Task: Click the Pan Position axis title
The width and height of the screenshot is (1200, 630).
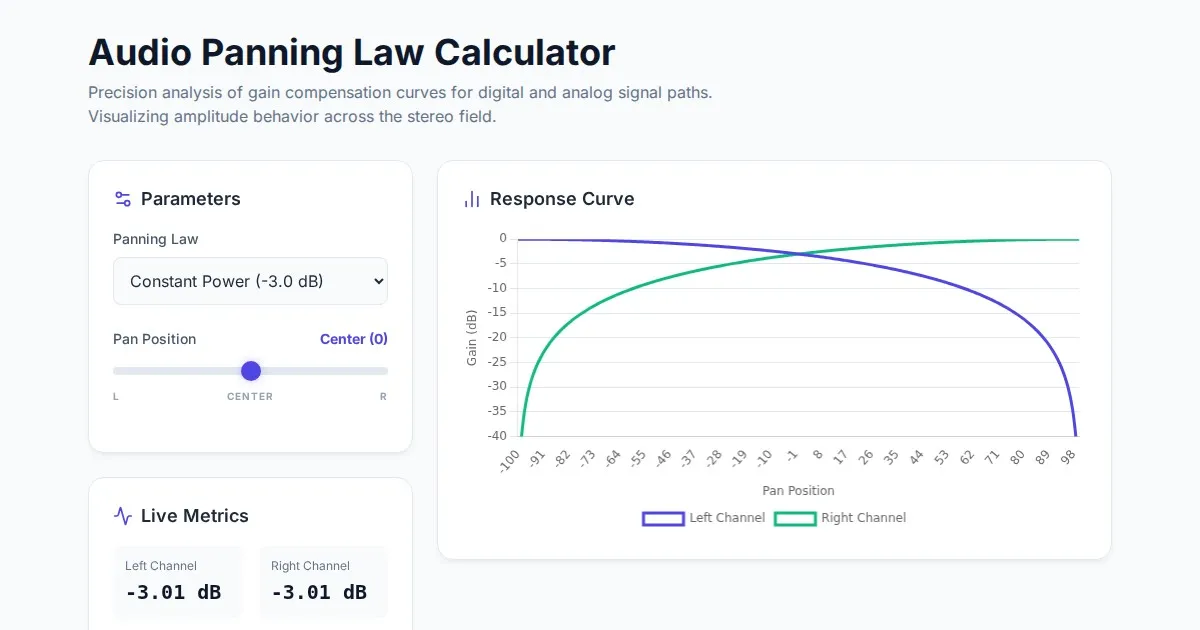Action: [x=798, y=491]
